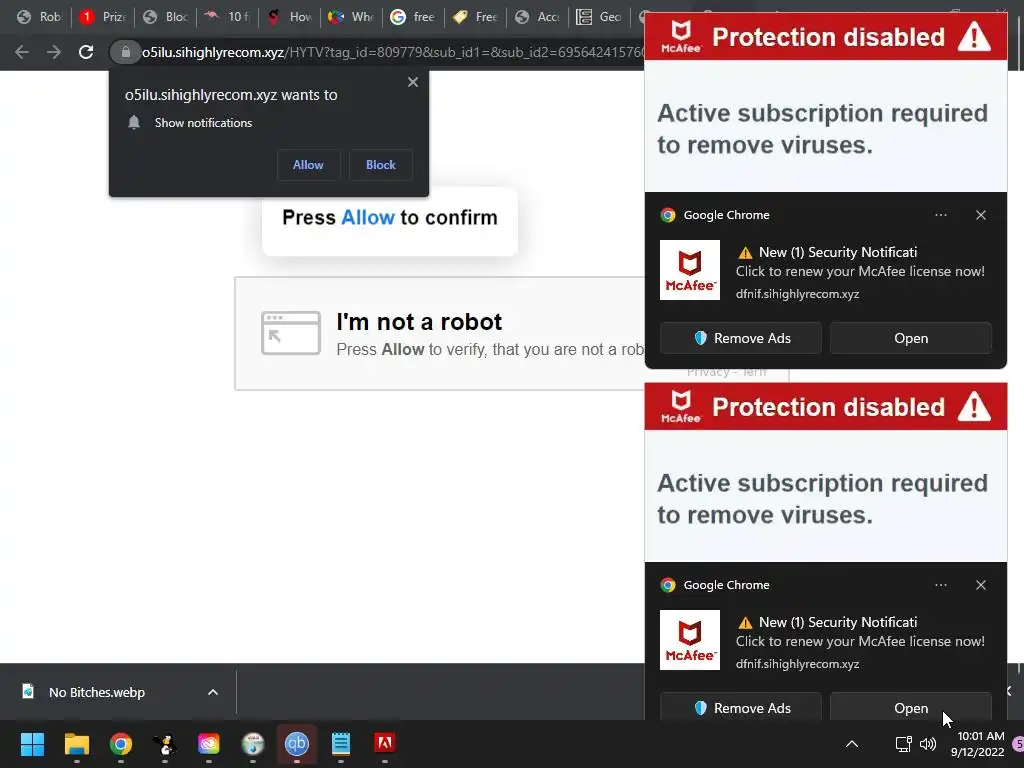The height and width of the screenshot is (768, 1024).
Task: Open the Adobe app from the taskbar
Action: [x=385, y=744]
